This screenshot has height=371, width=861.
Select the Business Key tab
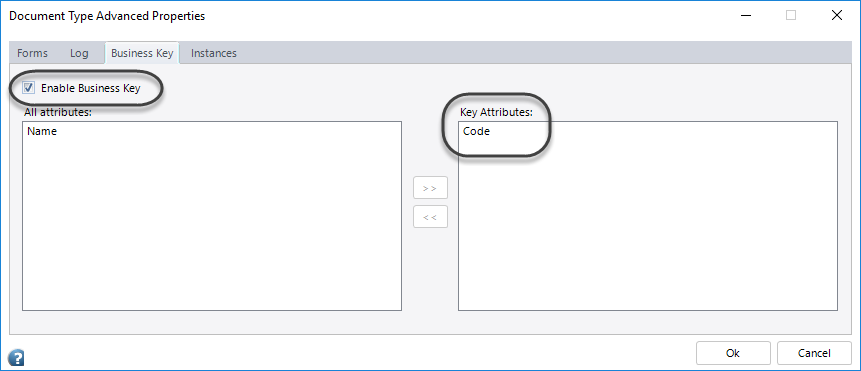tap(142, 53)
